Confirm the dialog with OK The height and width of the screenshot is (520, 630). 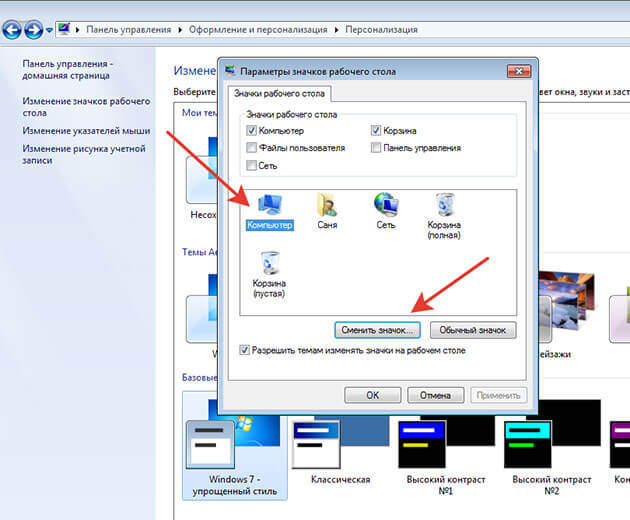372,395
